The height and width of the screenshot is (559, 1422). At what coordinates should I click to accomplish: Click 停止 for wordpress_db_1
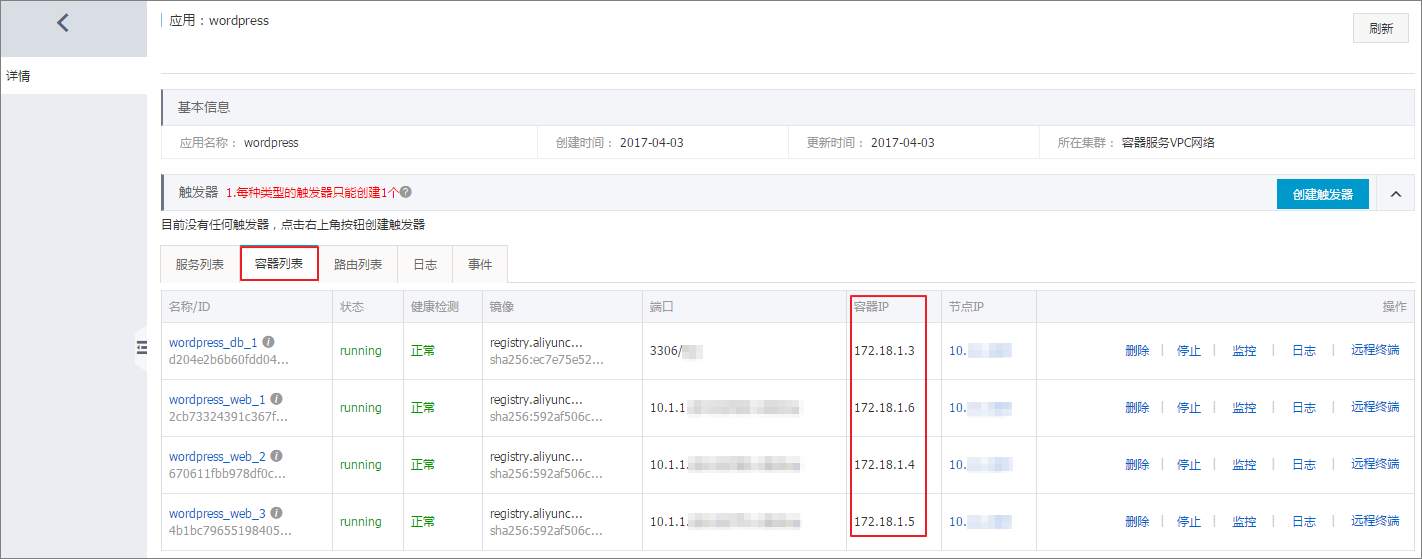coord(1189,350)
